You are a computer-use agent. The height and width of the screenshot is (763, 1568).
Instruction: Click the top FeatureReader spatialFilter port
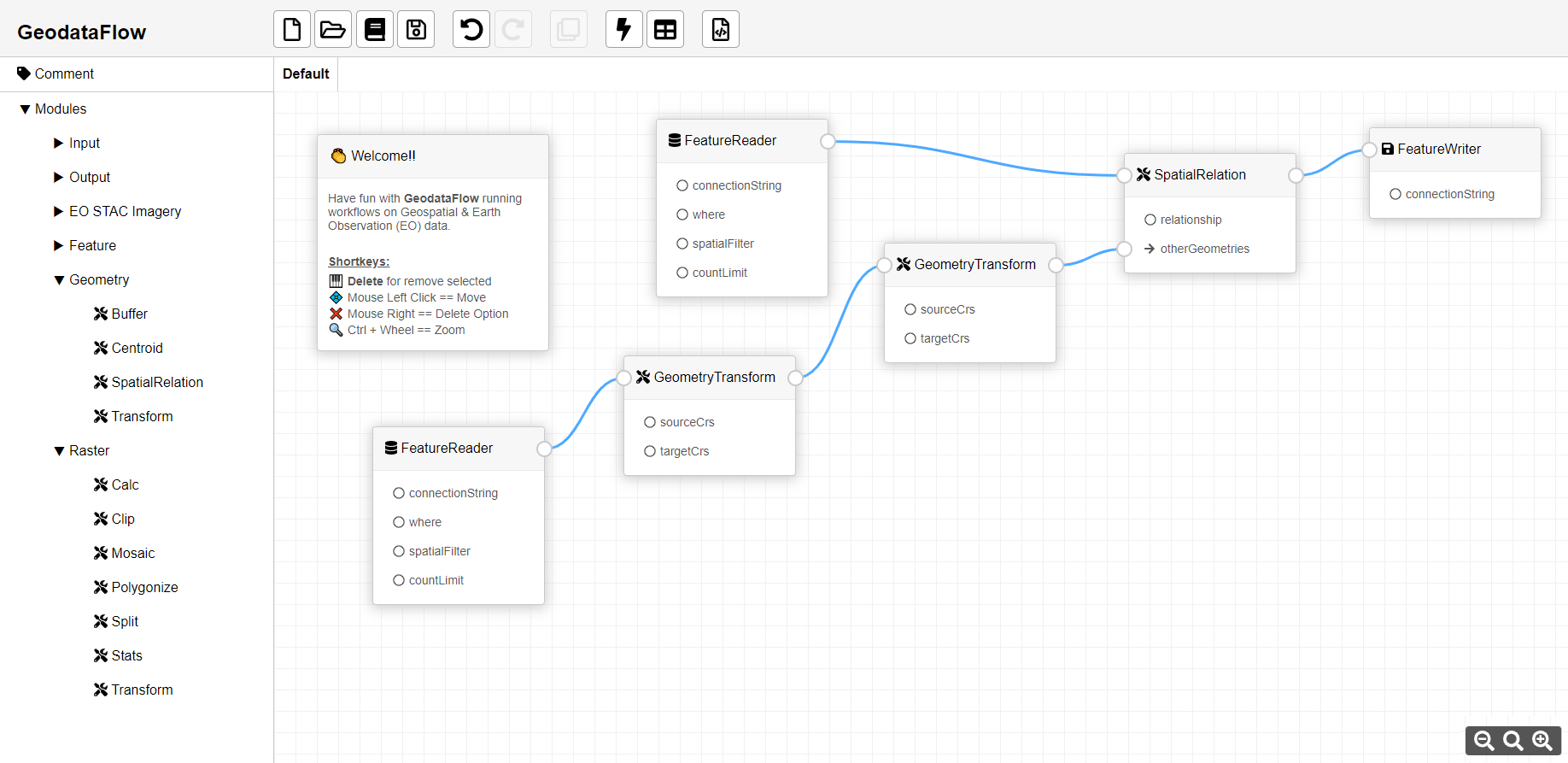coord(682,244)
